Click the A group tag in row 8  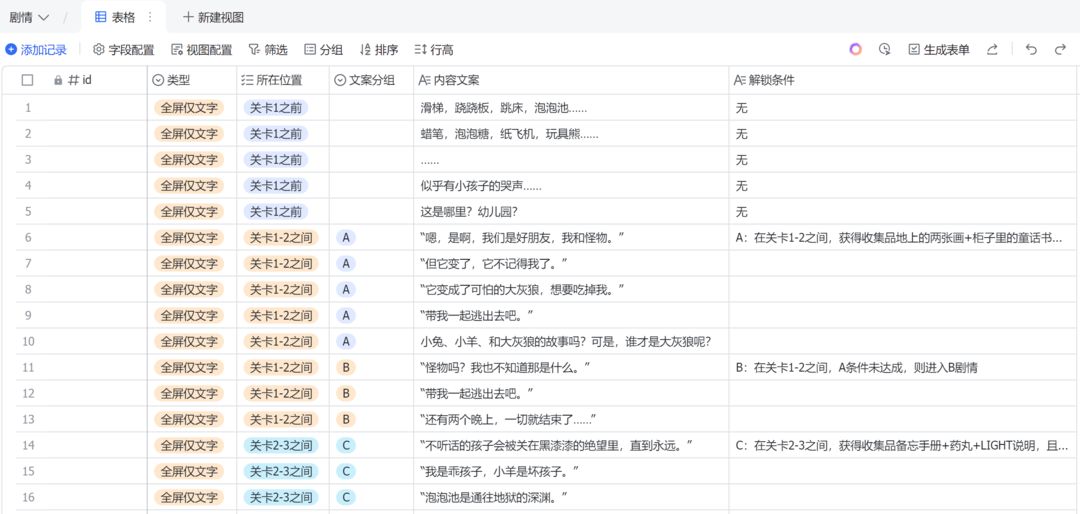(x=346, y=289)
